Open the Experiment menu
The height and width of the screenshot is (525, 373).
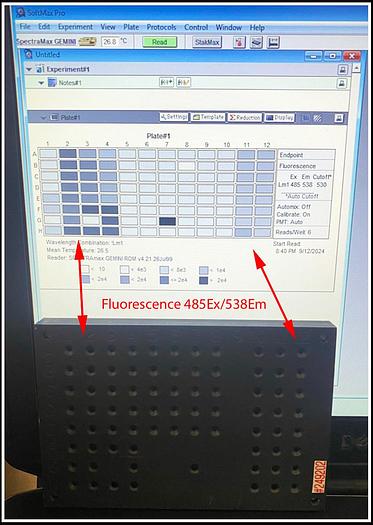pyautogui.click(x=75, y=27)
